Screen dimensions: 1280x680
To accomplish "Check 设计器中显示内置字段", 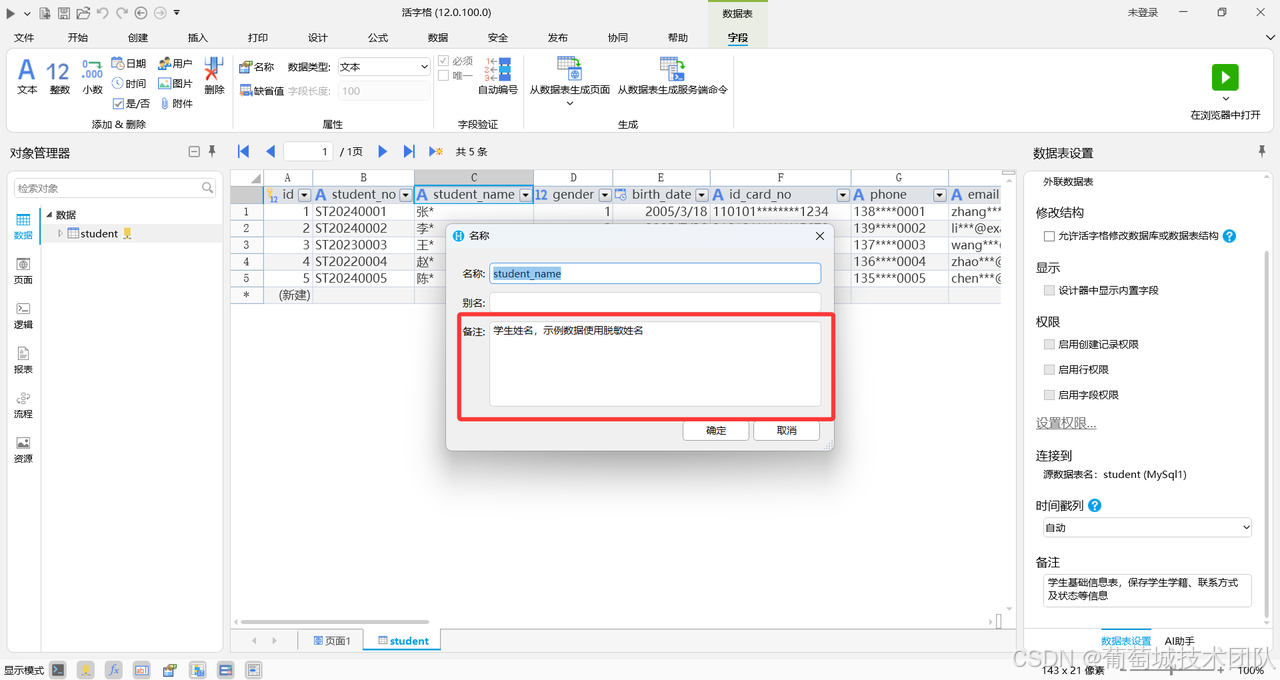I will pos(1049,291).
